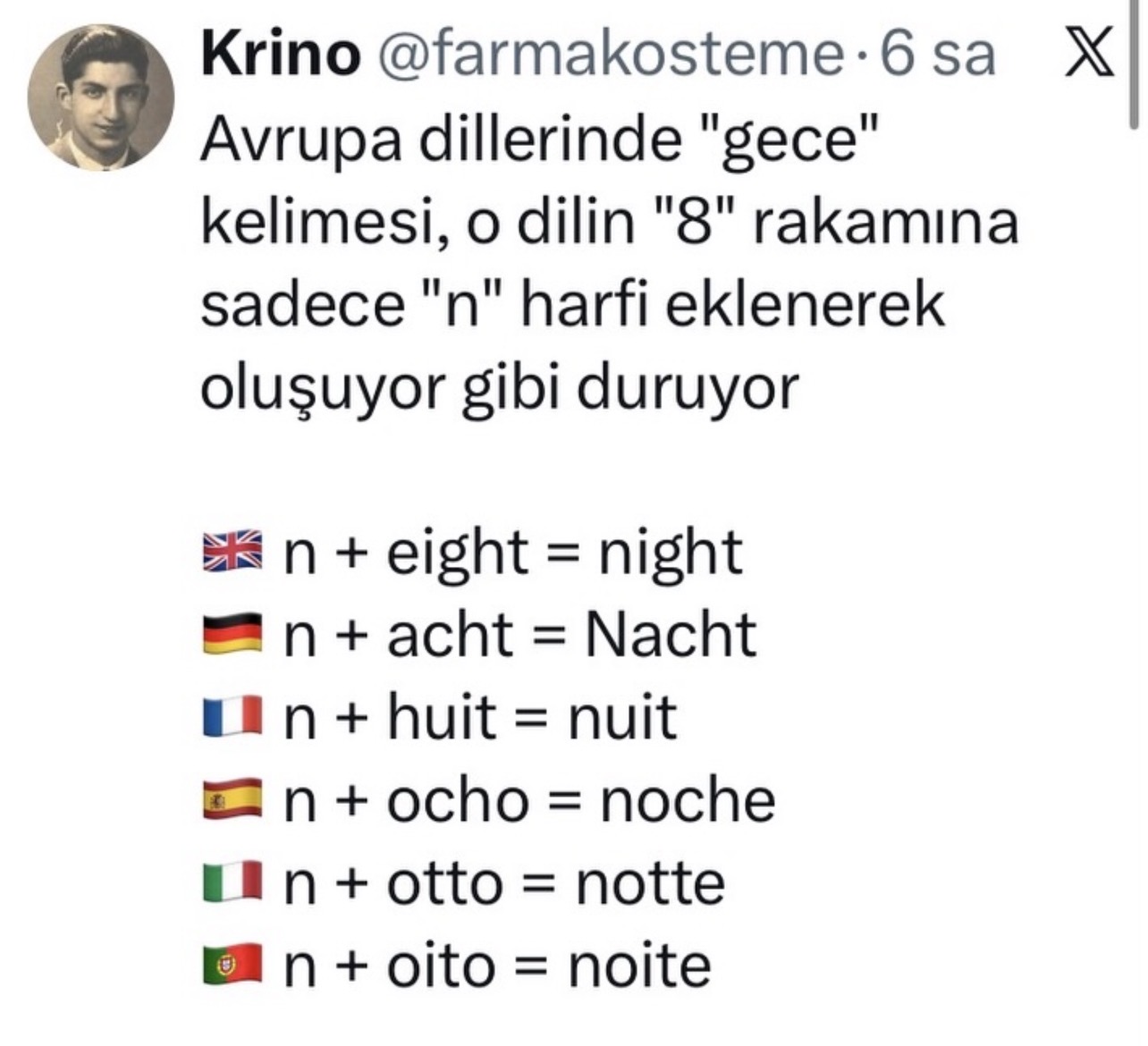Image resolution: width=1148 pixels, height=1046 pixels.
Task: Click the "n + otto = notte" line
Action: point(504,882)
